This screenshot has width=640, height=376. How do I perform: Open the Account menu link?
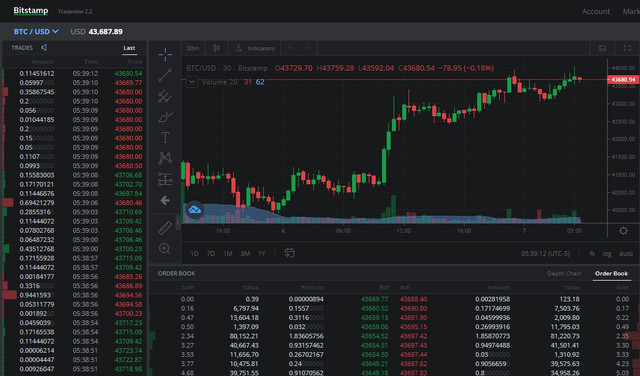click(596, 11)
